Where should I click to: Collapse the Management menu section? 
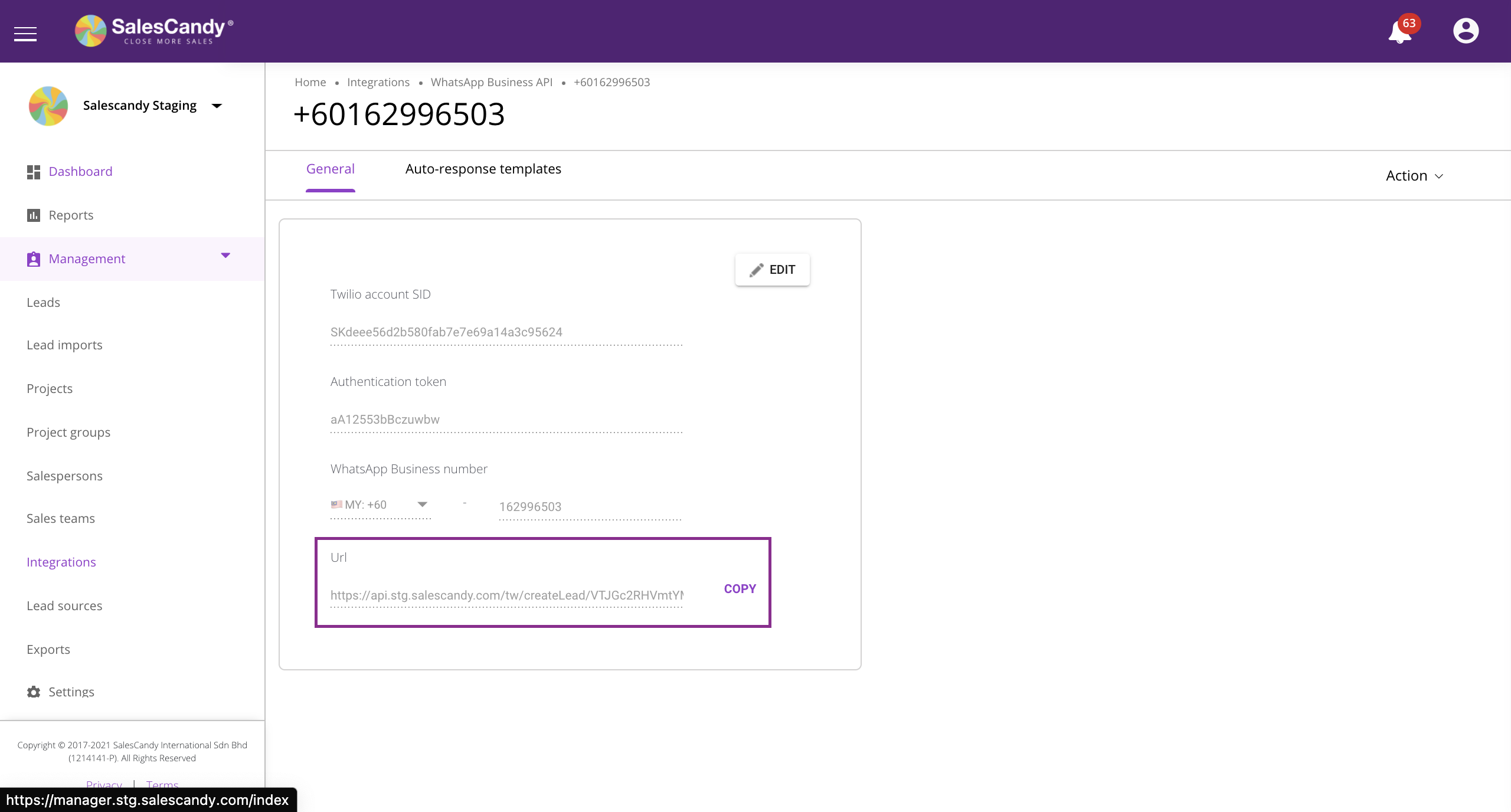click(225, 256)
